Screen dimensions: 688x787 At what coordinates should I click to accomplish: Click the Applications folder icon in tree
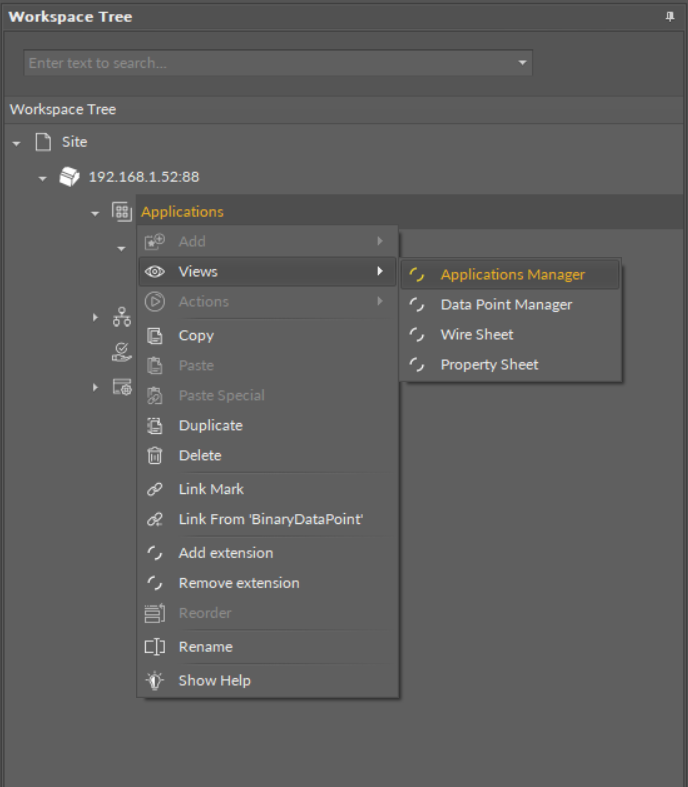(121, 212)
